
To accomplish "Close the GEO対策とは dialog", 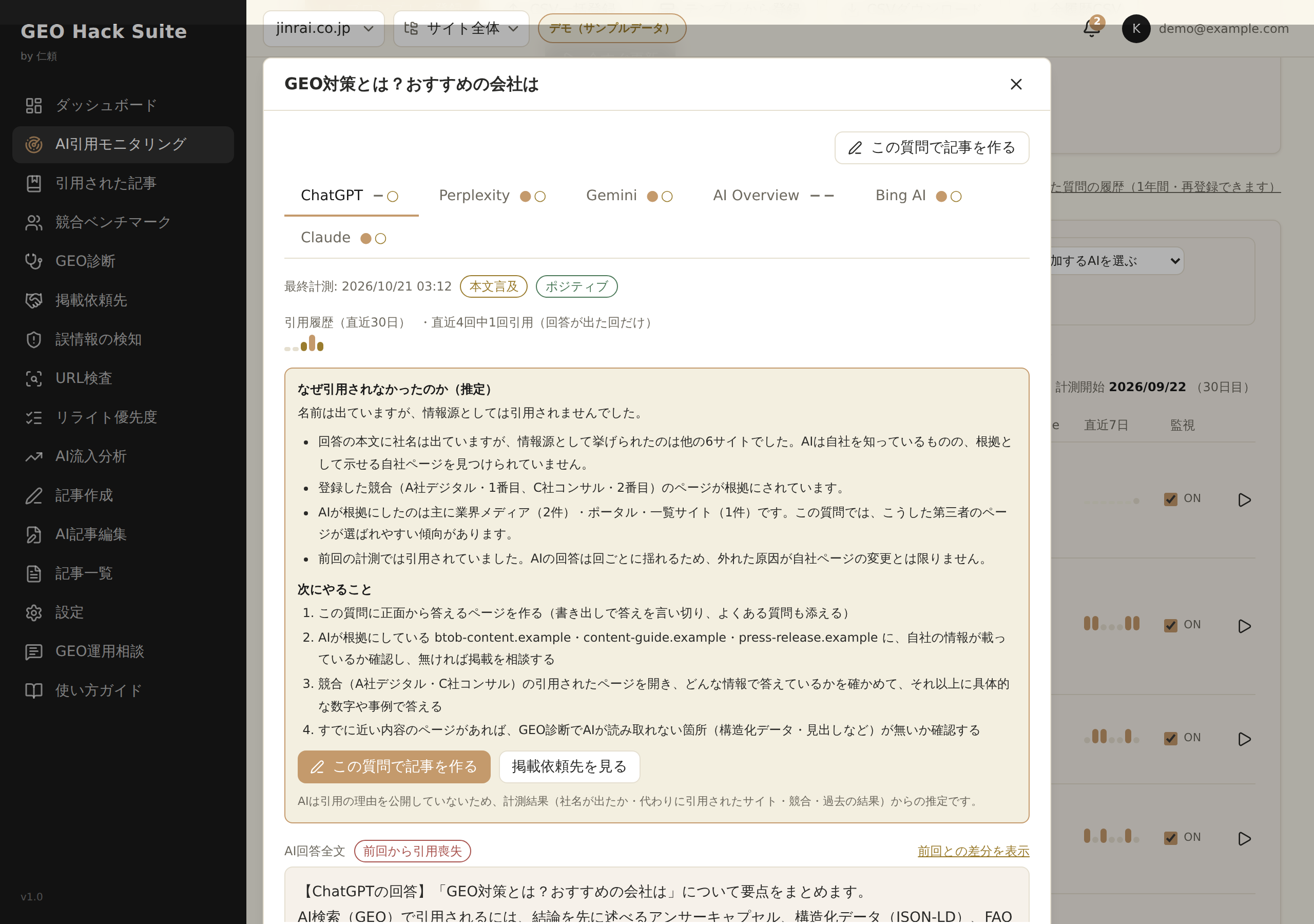I will pyautogui.click(x=1016, y=84).
